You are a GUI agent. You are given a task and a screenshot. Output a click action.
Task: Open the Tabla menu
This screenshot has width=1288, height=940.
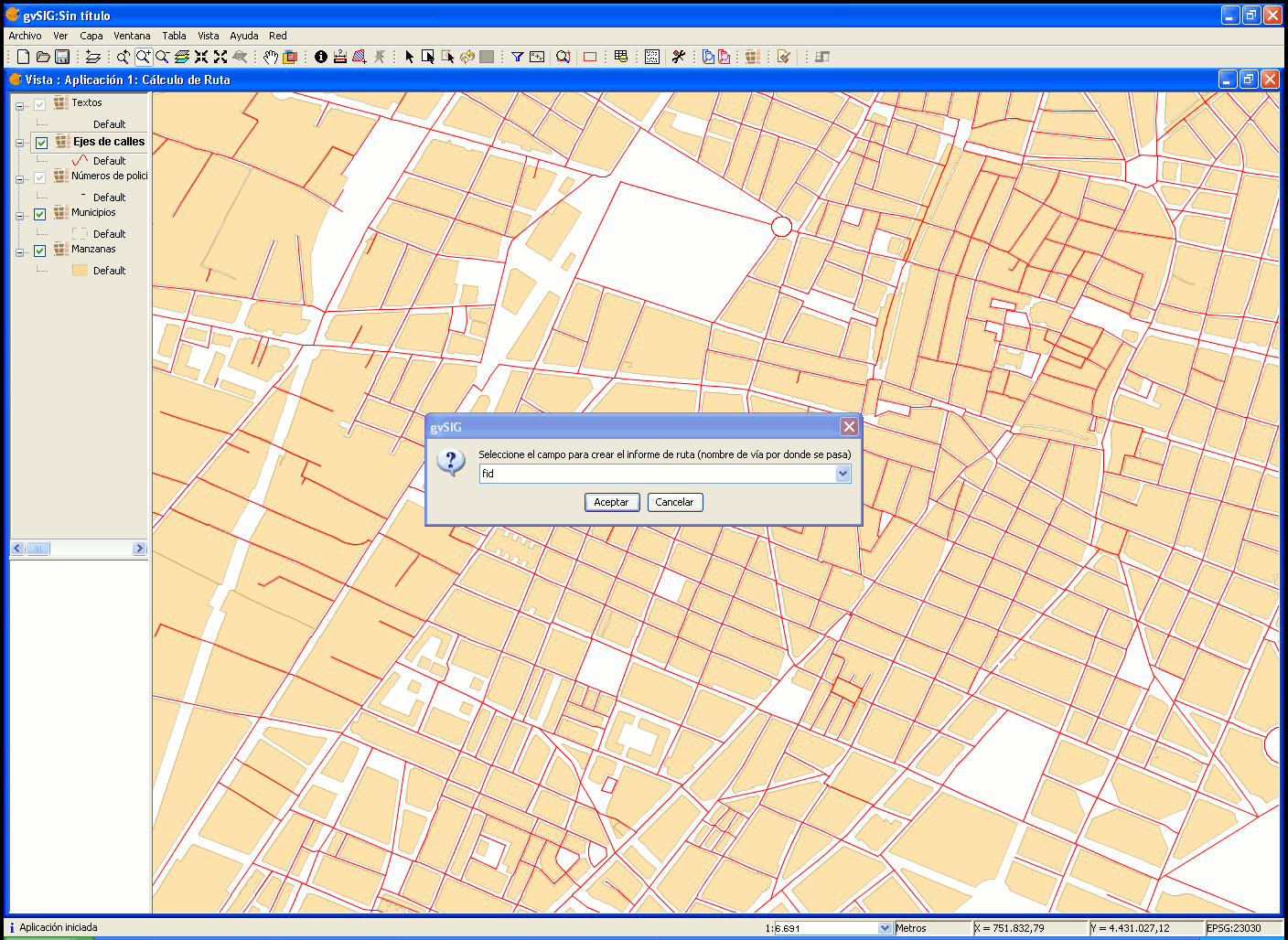pyautogui.click(x=174, y=36)
